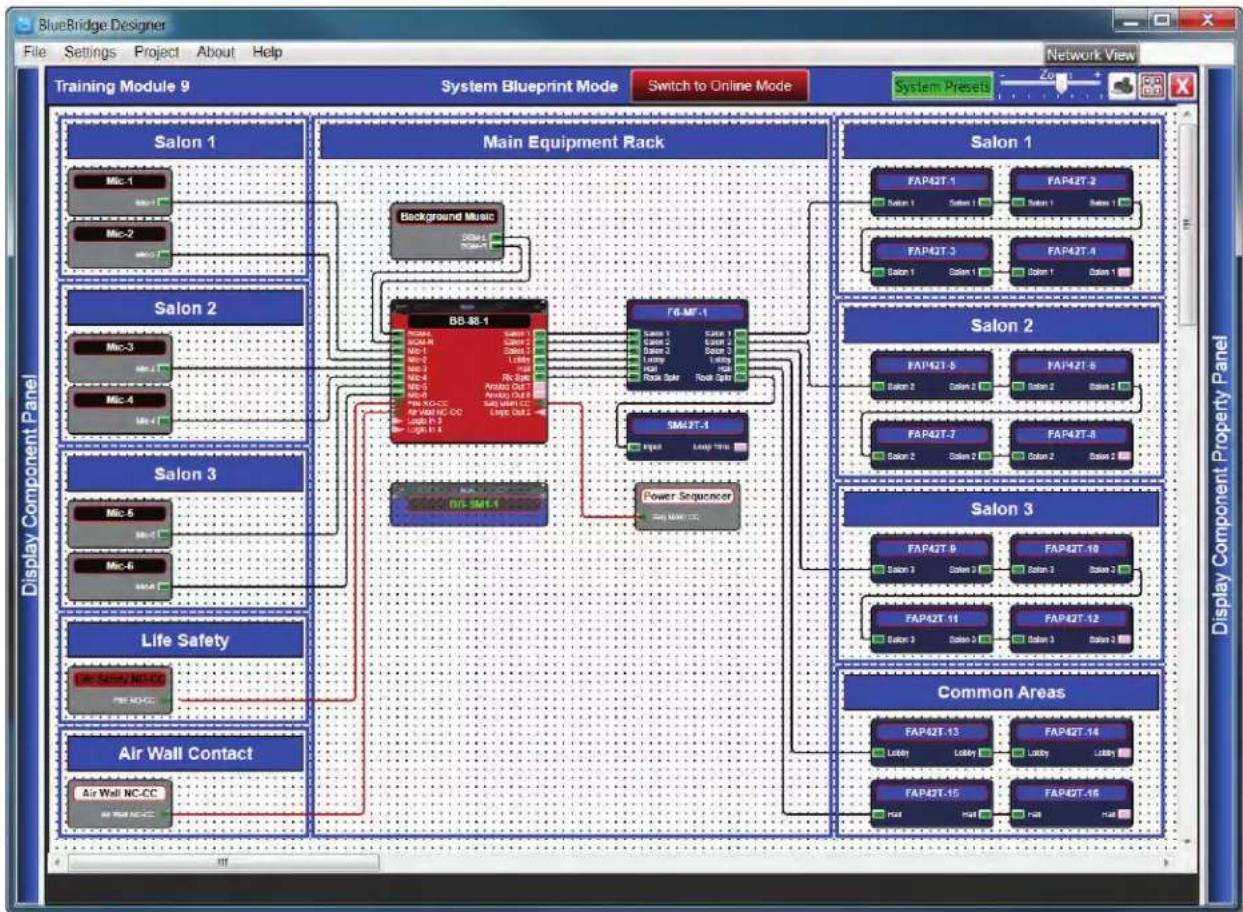Select the Background Music source block
Screen dimensions: 1243x912
(x=447, y=231)
